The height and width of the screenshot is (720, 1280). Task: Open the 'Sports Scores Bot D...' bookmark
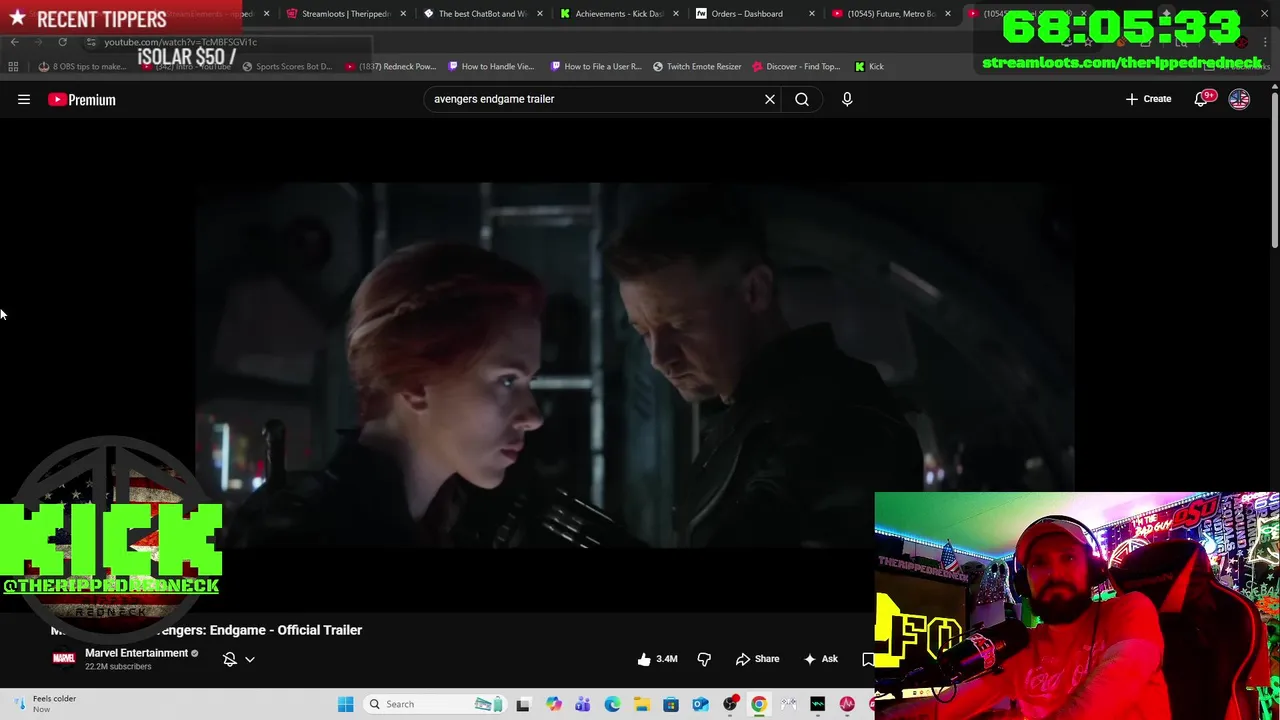[x=286, y=66]
